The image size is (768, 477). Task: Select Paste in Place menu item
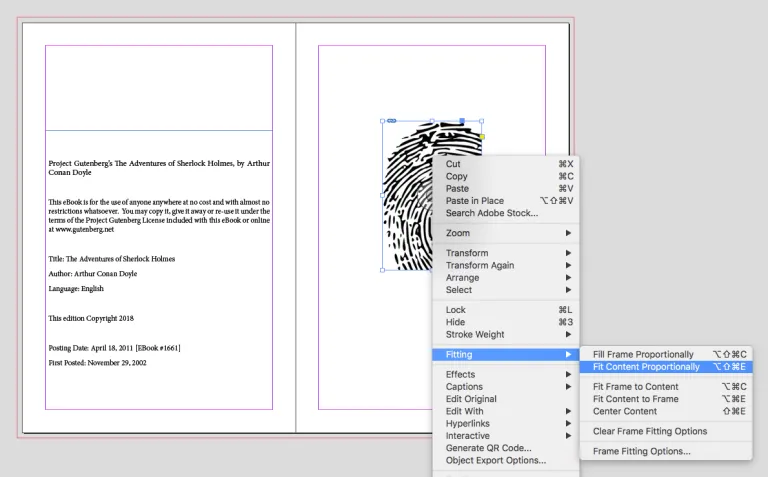coord(505,201)
